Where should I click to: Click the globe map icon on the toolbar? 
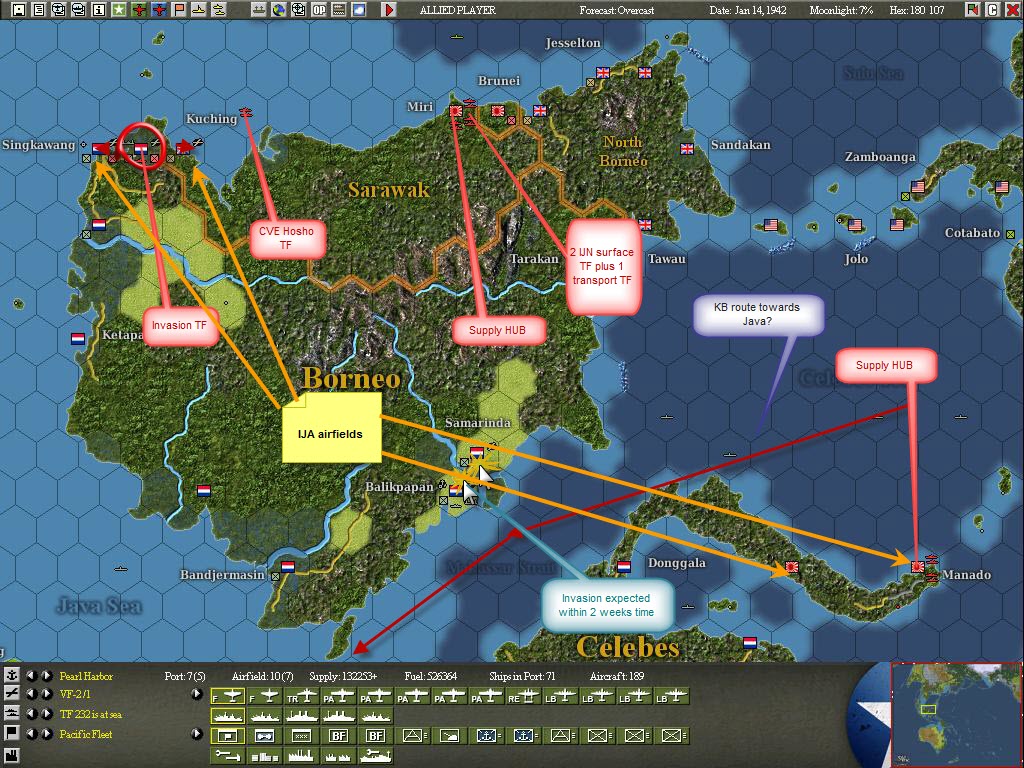[281, 9]
